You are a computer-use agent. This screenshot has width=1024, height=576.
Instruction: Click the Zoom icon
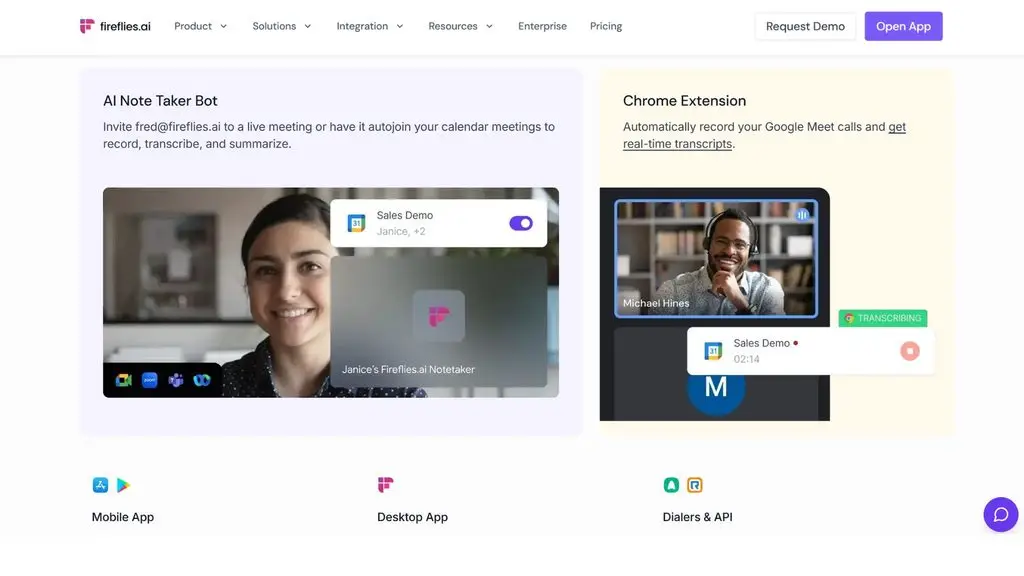[150, 380]
